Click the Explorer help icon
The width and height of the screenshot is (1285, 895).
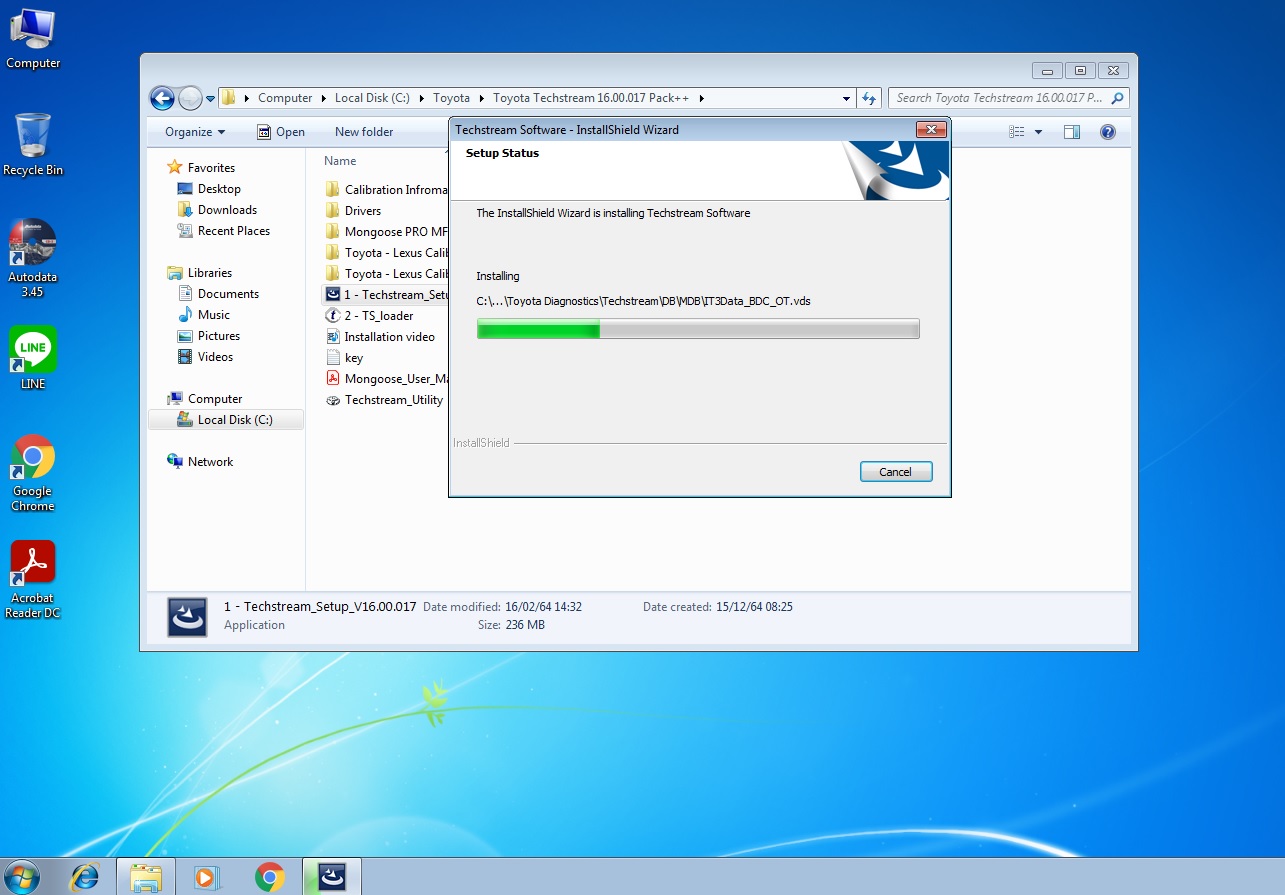[1107, 132]
